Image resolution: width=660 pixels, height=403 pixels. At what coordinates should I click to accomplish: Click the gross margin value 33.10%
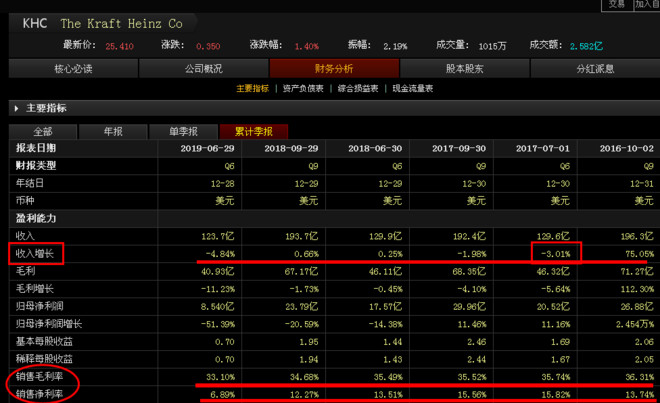(x=221, y=377)
